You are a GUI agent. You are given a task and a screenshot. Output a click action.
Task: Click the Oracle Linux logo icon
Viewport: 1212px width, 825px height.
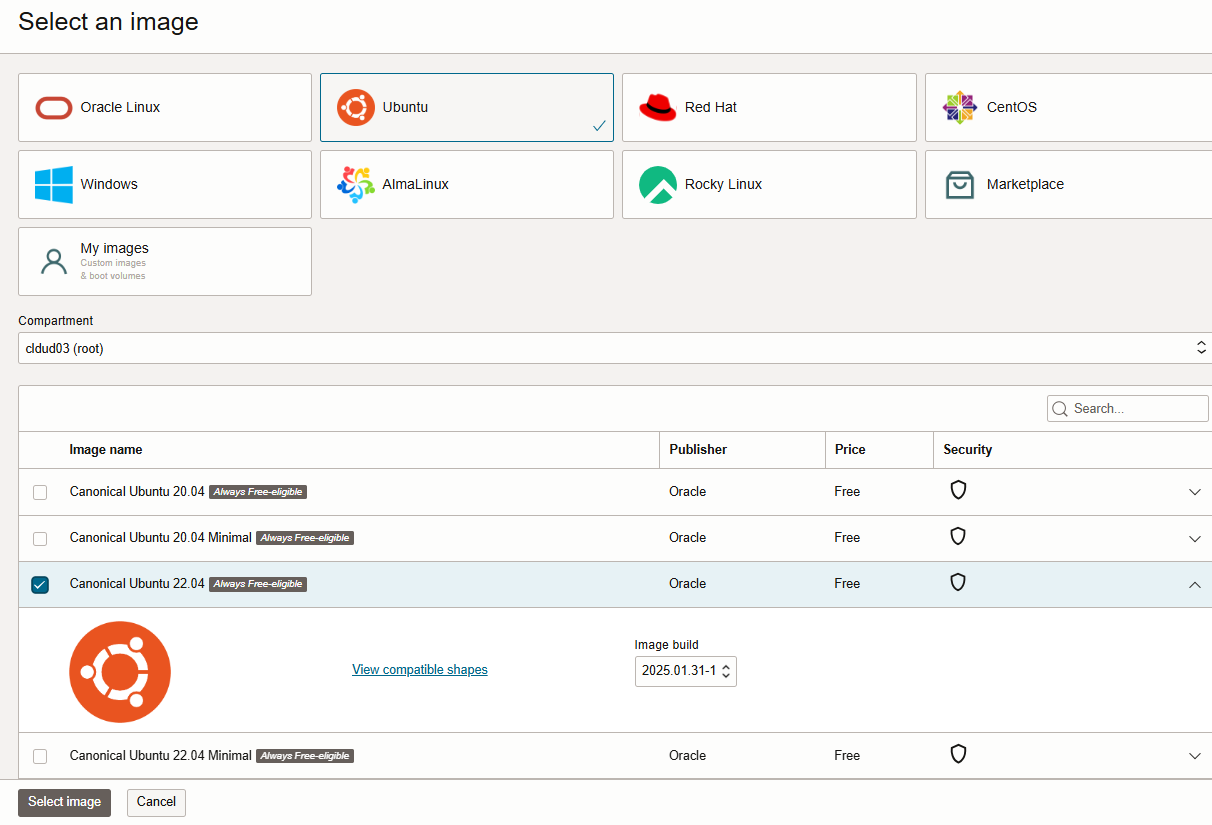point(53,108)
